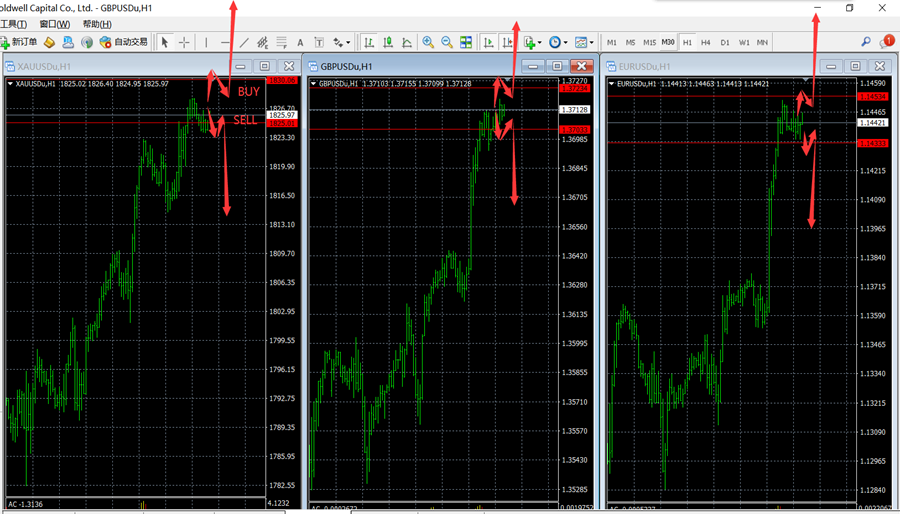
Task: Toggle Auto Trading (自动交易) button
Action: pyautogui.click(x=124, y=42)
